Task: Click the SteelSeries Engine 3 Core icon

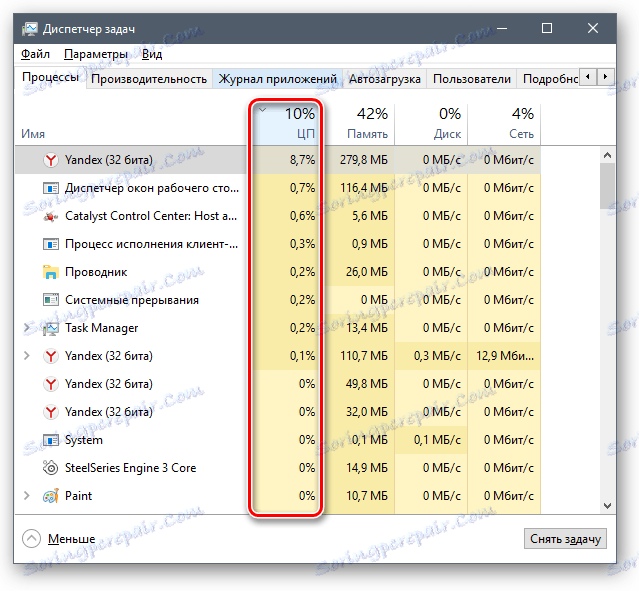Action: (x=51, y=468)
